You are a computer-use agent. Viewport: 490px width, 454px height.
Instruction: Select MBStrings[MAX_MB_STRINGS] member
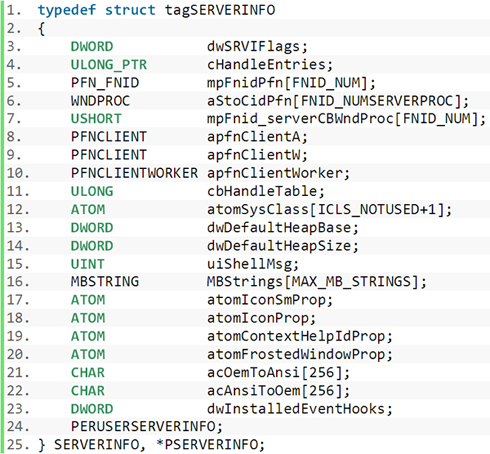click(x=313, y=282)
